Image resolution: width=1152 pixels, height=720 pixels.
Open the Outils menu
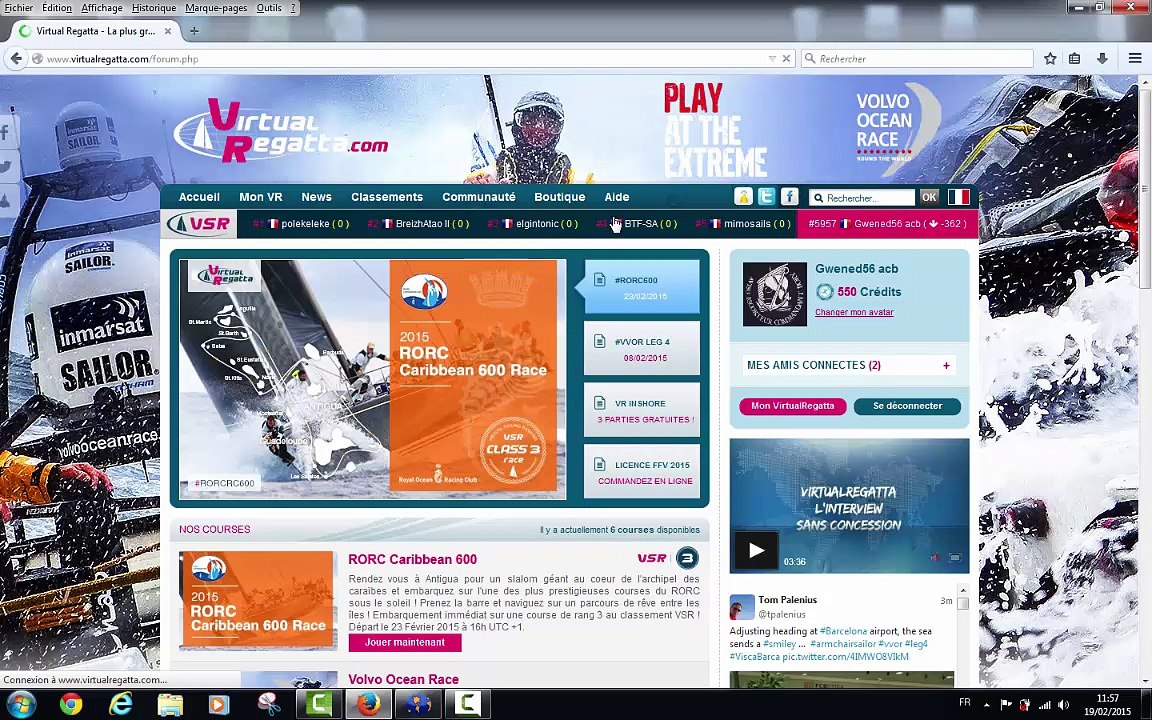pyautogui.click(x=269, y=7)
